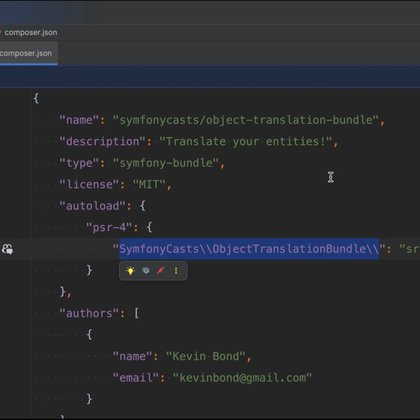Click the "Translate your entities!" description value
This screenshot has width=420, height=420.
point(246,141)
